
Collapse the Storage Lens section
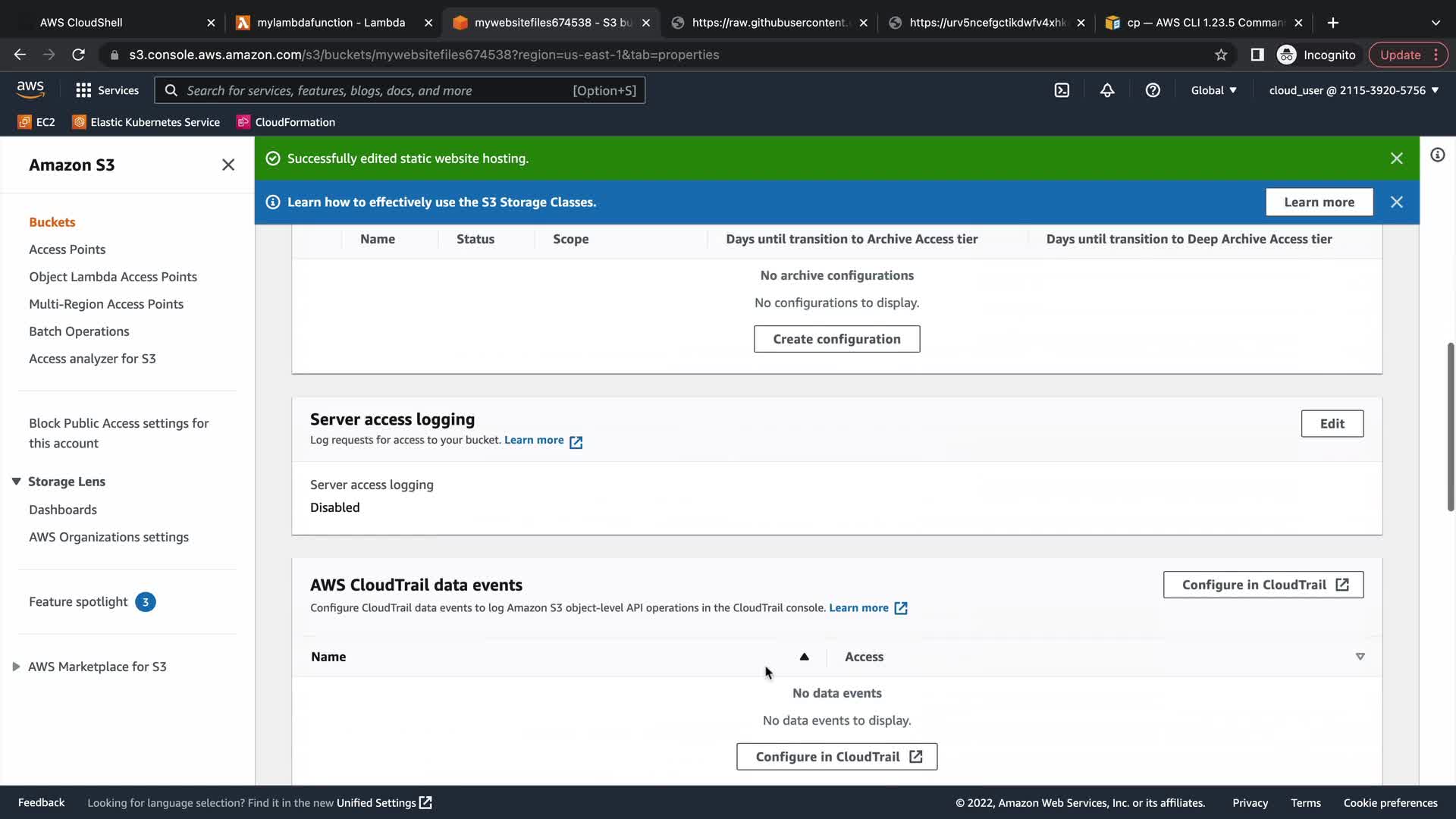point(16,482)
